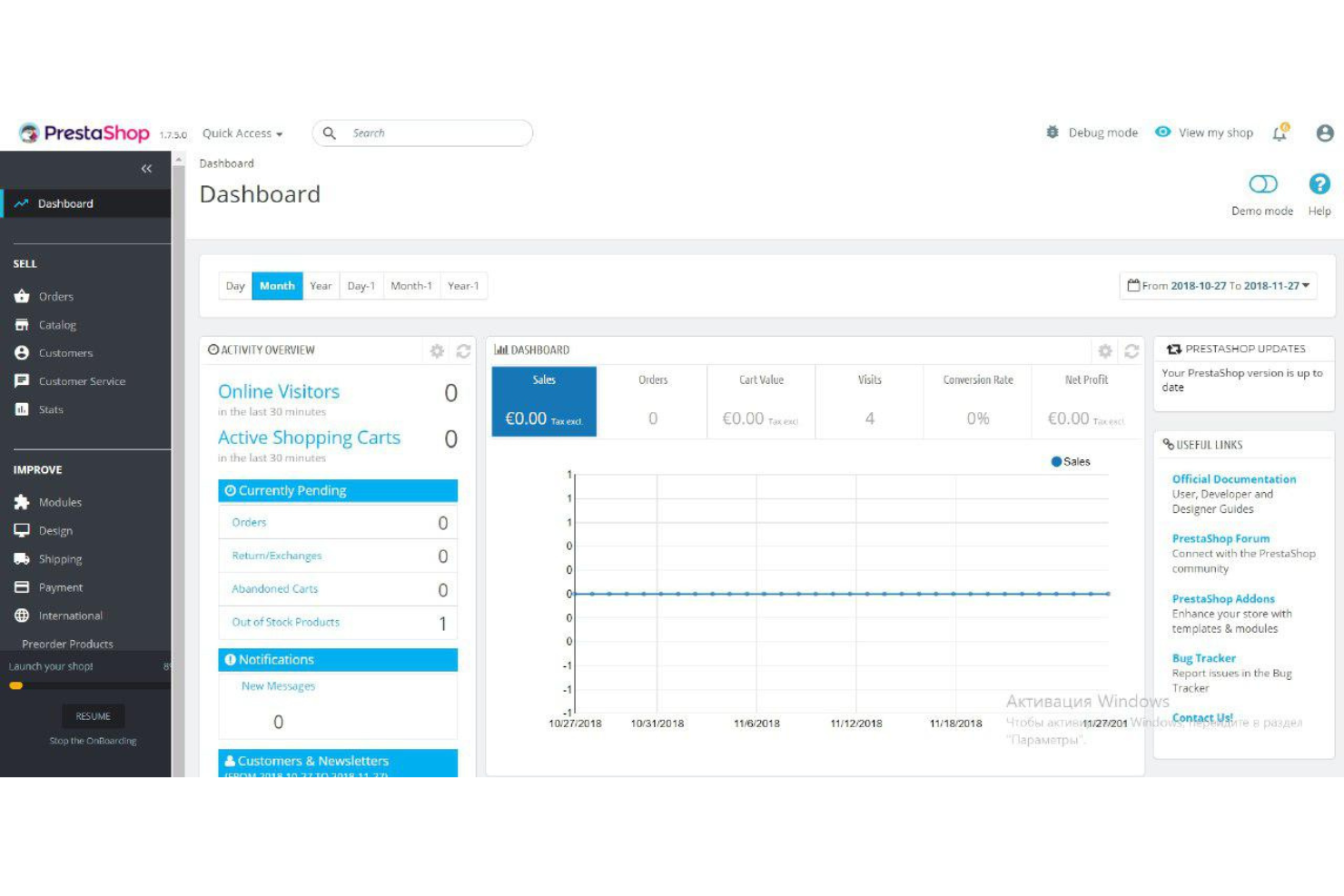This screenshot has height=896, width=1344.
Task: Open Bug Tracker link
Action: [x=1203, y=658]
